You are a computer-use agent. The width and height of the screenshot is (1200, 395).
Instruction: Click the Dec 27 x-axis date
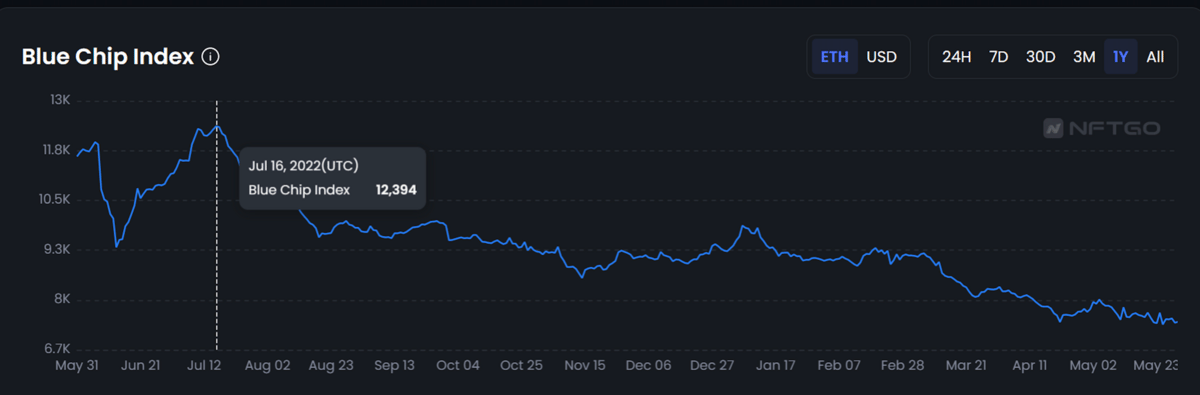(x=712, y=366)
